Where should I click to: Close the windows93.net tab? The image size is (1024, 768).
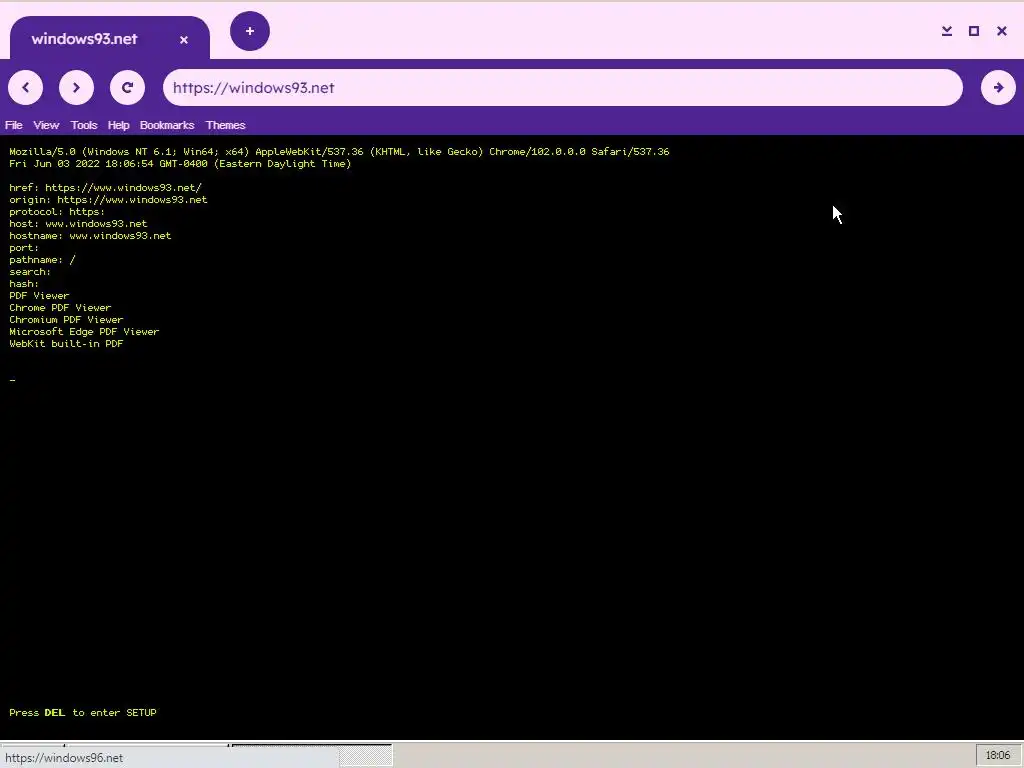point(184,40)
